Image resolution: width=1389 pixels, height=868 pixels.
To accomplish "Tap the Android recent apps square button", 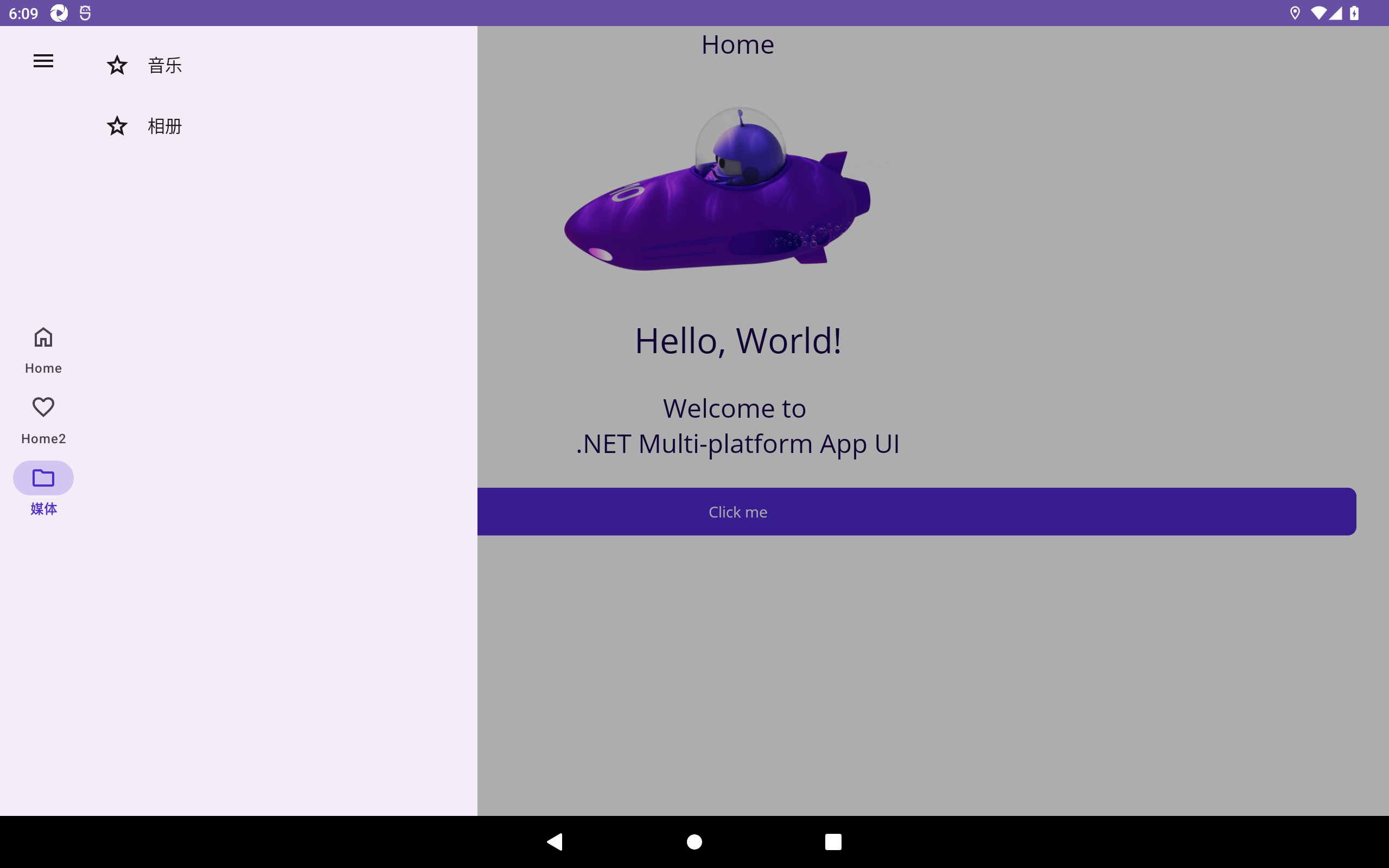I will tap(833, 841).
